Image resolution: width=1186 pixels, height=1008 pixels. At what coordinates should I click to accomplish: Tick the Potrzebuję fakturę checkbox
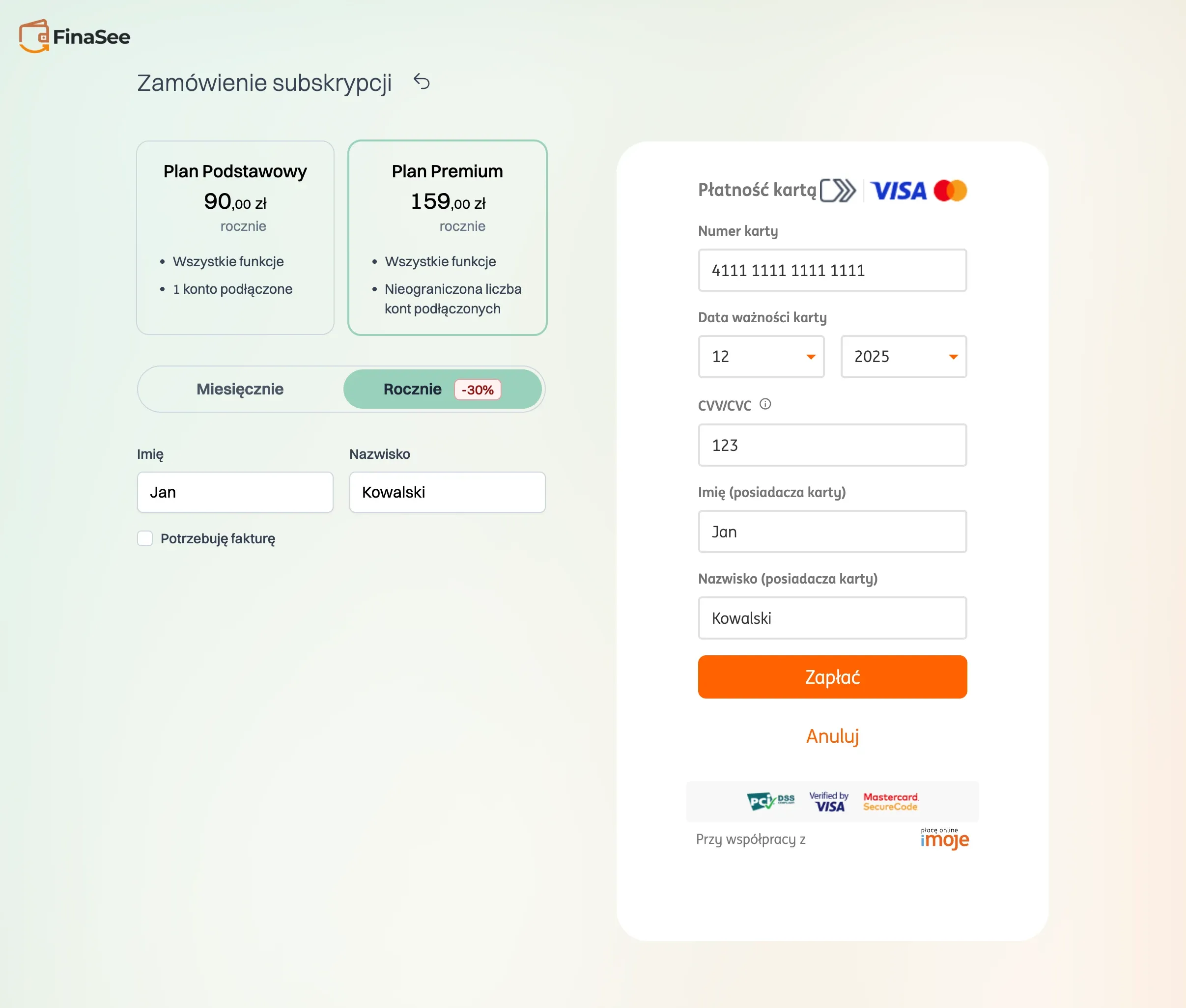click(x=145, y=538)
